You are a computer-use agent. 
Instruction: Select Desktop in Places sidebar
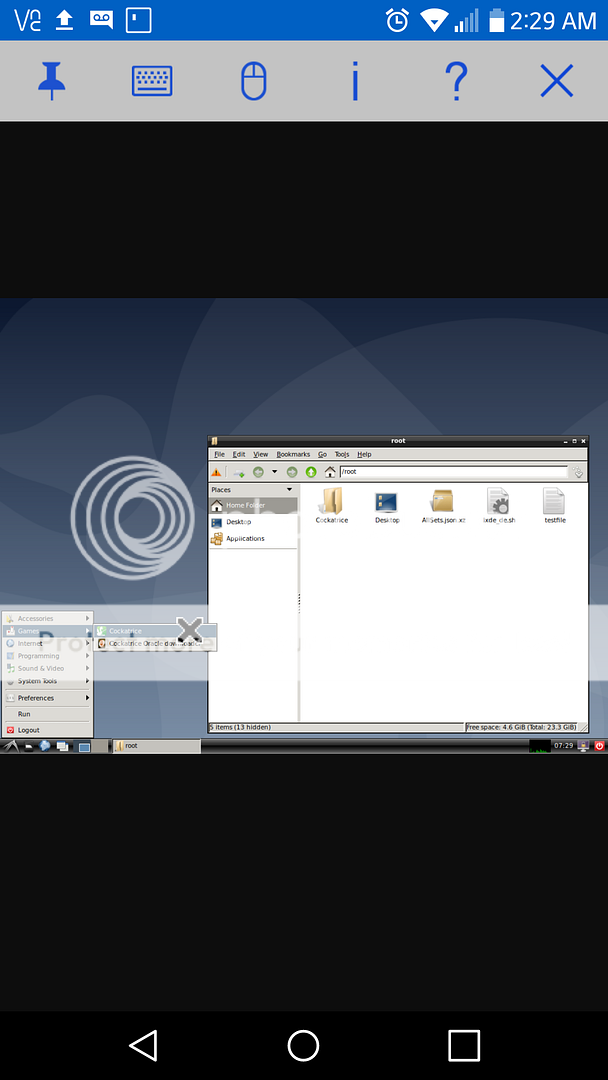(x=253, y=522)
